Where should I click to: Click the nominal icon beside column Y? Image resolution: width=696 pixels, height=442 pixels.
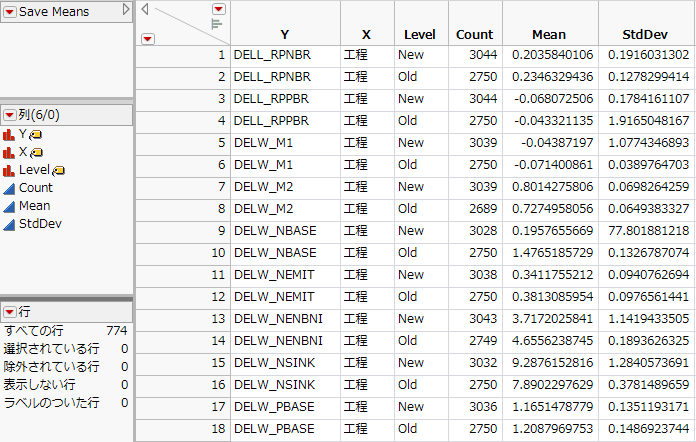(x=9, y=134)
